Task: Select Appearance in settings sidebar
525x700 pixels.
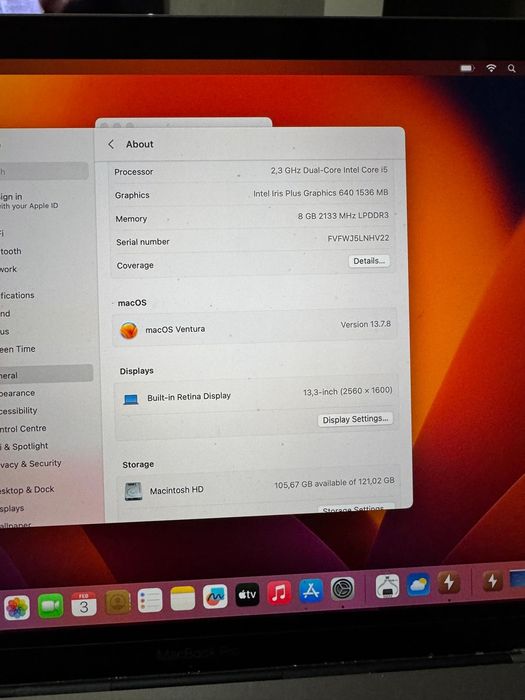Action: pyautogui.click(x=17, y=393)
